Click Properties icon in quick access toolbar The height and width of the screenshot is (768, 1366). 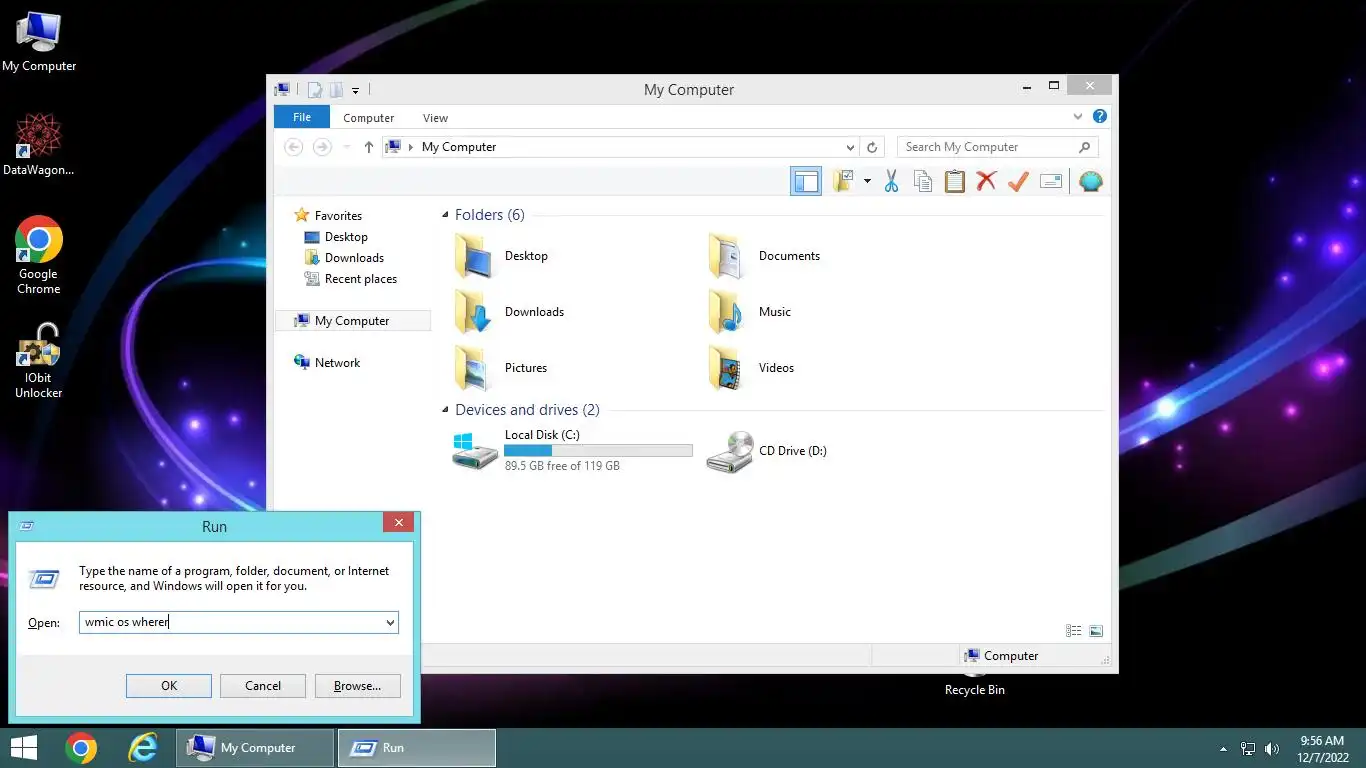(x=314, y=90)
